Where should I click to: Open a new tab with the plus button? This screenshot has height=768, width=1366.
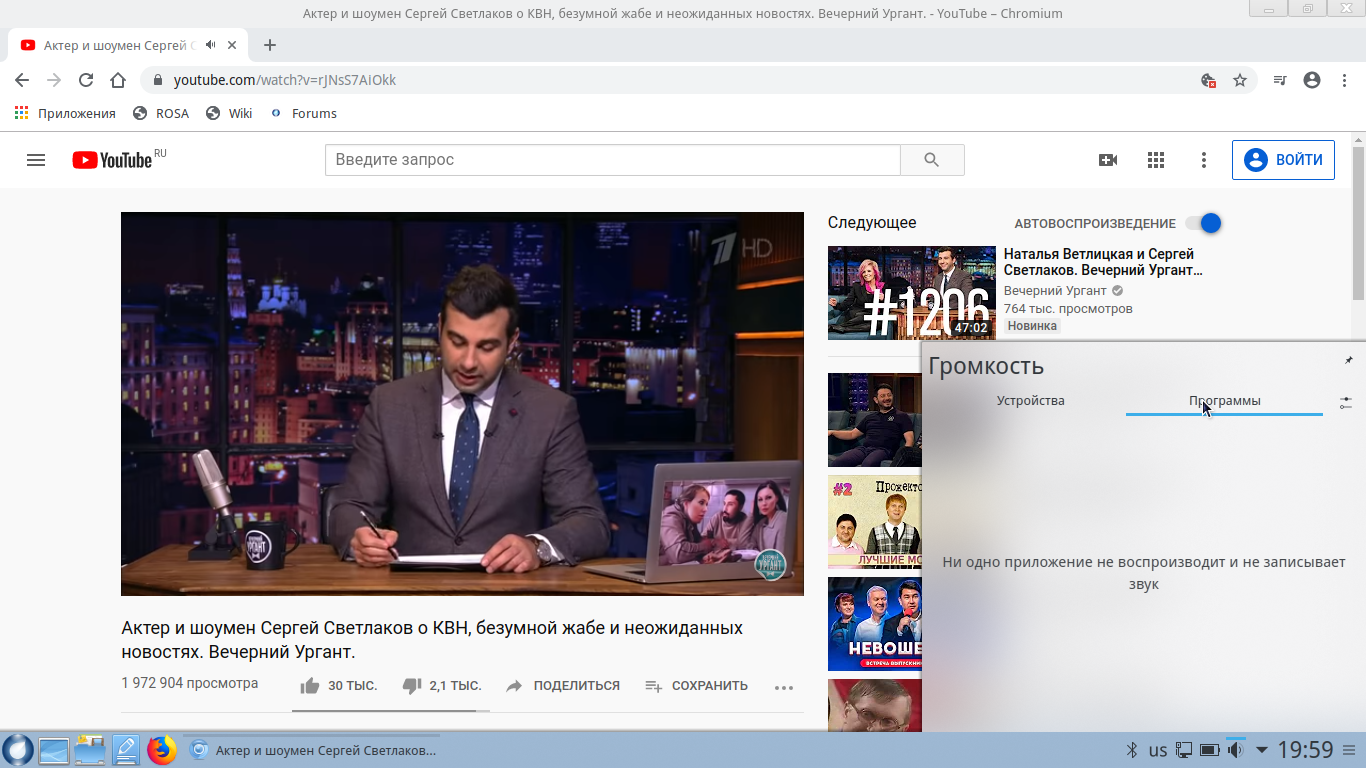tap(270, 45)
